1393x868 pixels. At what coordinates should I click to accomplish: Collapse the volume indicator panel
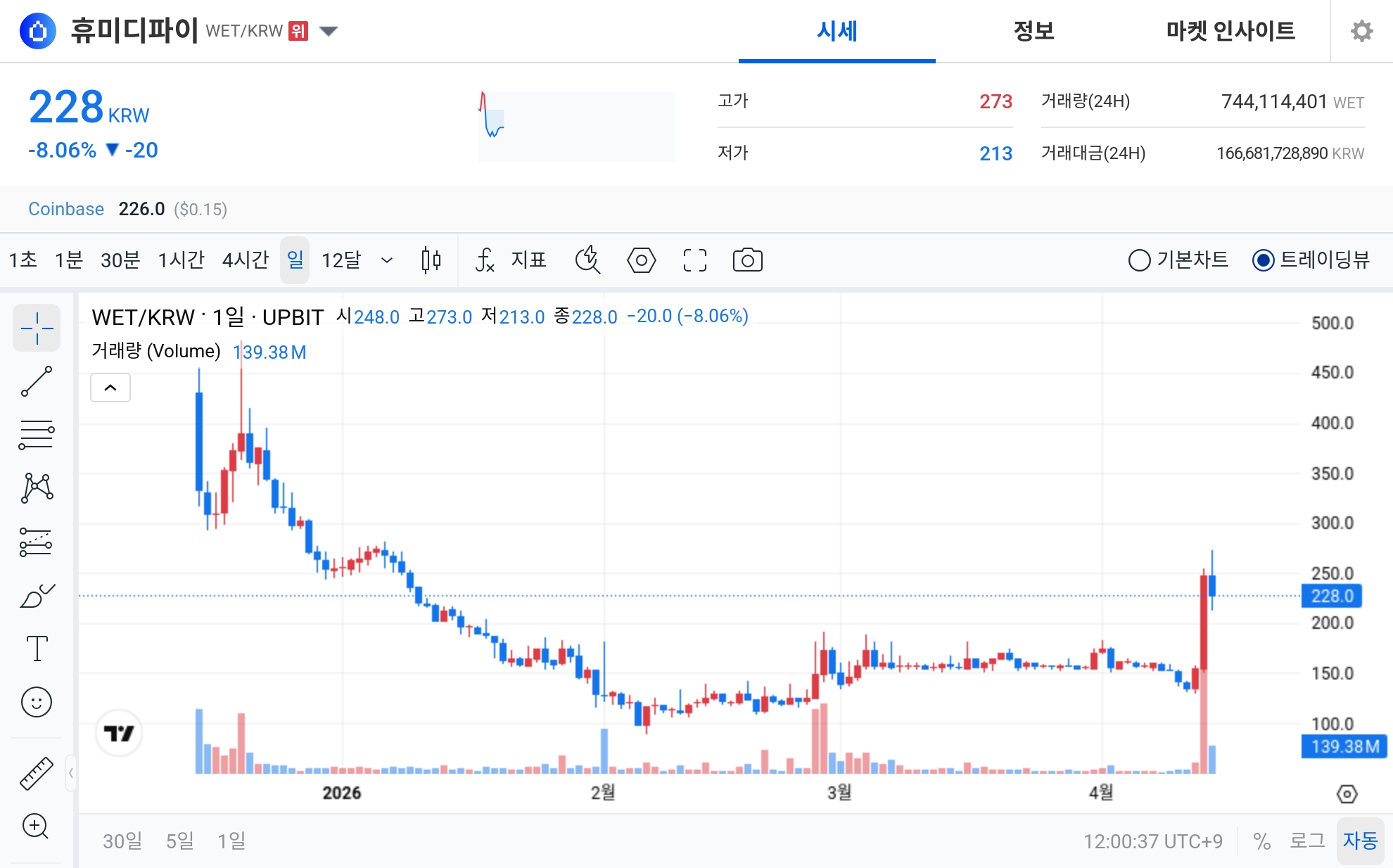pyautogui.click(x=110, y=388)
